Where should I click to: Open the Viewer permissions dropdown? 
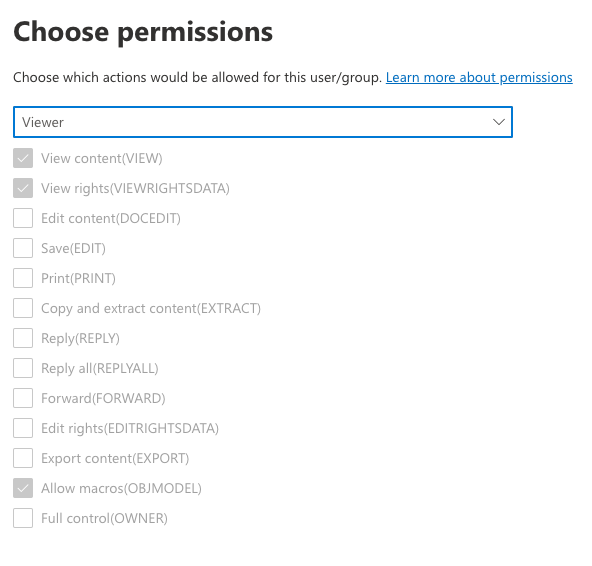(263, 122)
